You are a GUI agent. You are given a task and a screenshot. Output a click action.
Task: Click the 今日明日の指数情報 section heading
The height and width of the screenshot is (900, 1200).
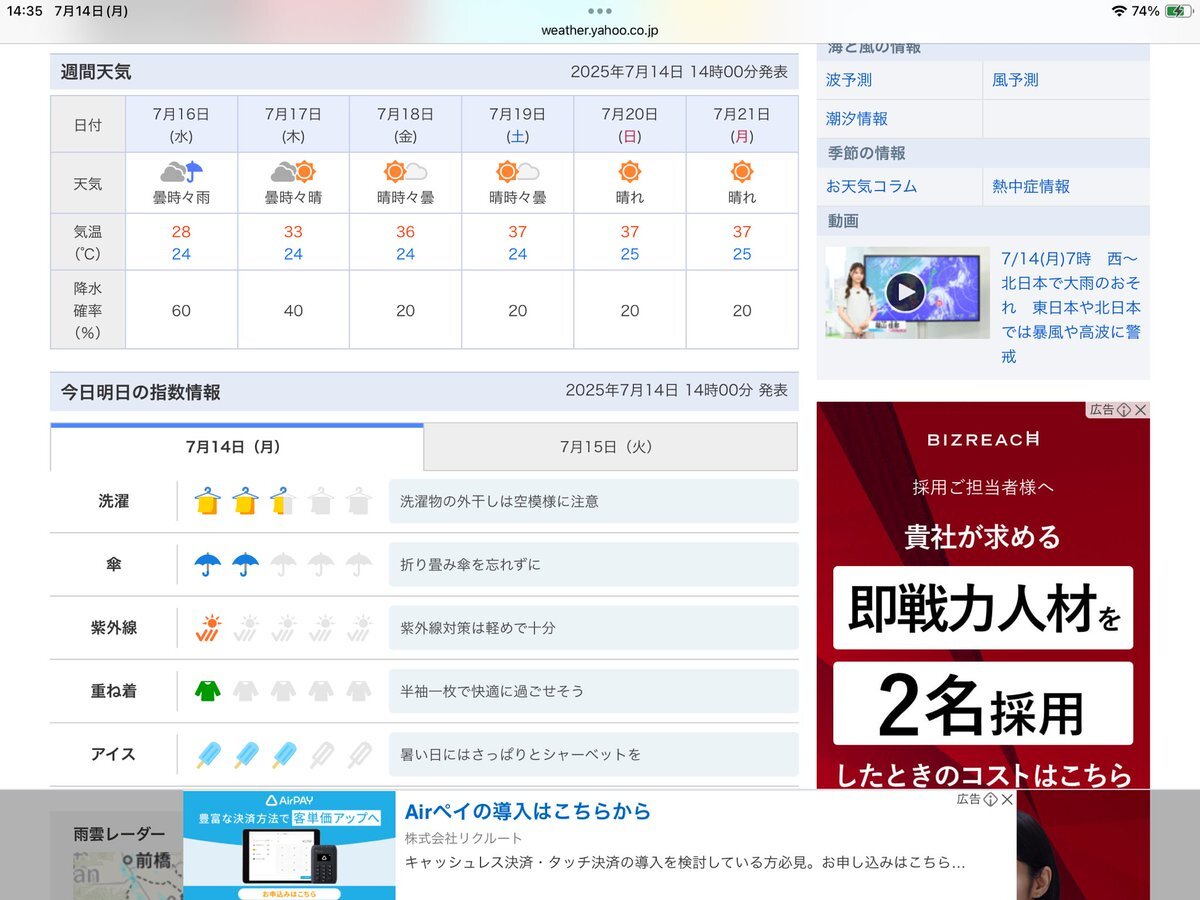point(141,392)
